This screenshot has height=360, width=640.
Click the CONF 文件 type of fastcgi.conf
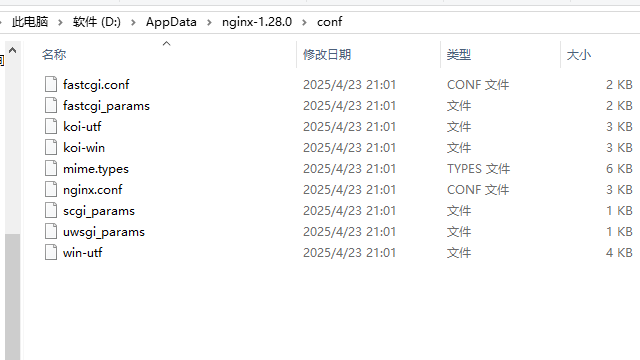coord(478,84)
